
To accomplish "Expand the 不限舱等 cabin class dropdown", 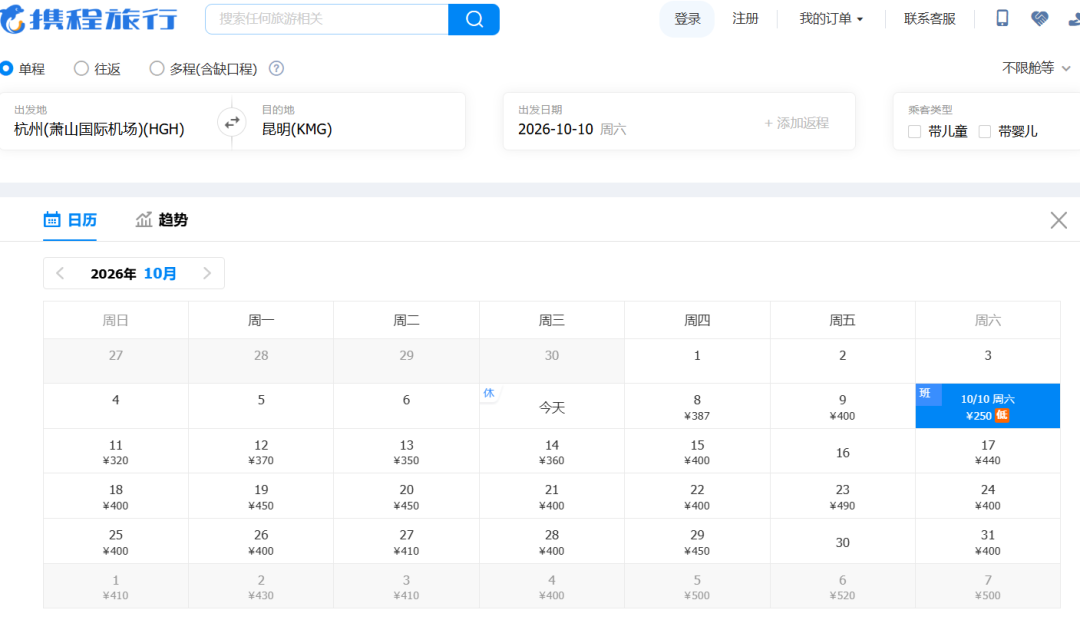I will point(1036,68).
